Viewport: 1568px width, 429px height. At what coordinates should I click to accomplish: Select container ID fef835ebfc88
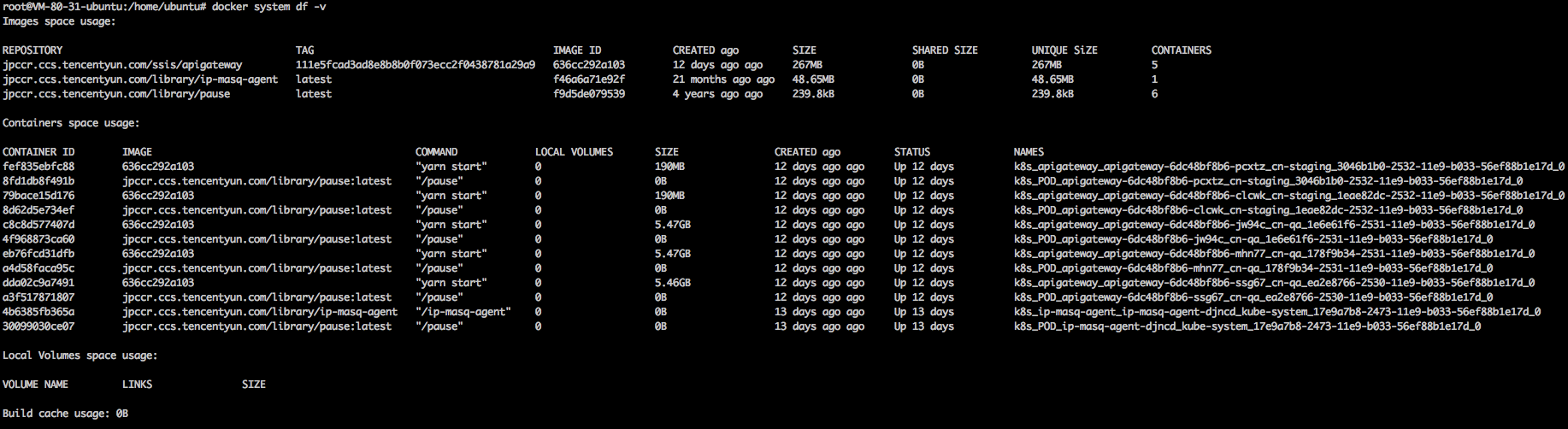coord(38,167)
